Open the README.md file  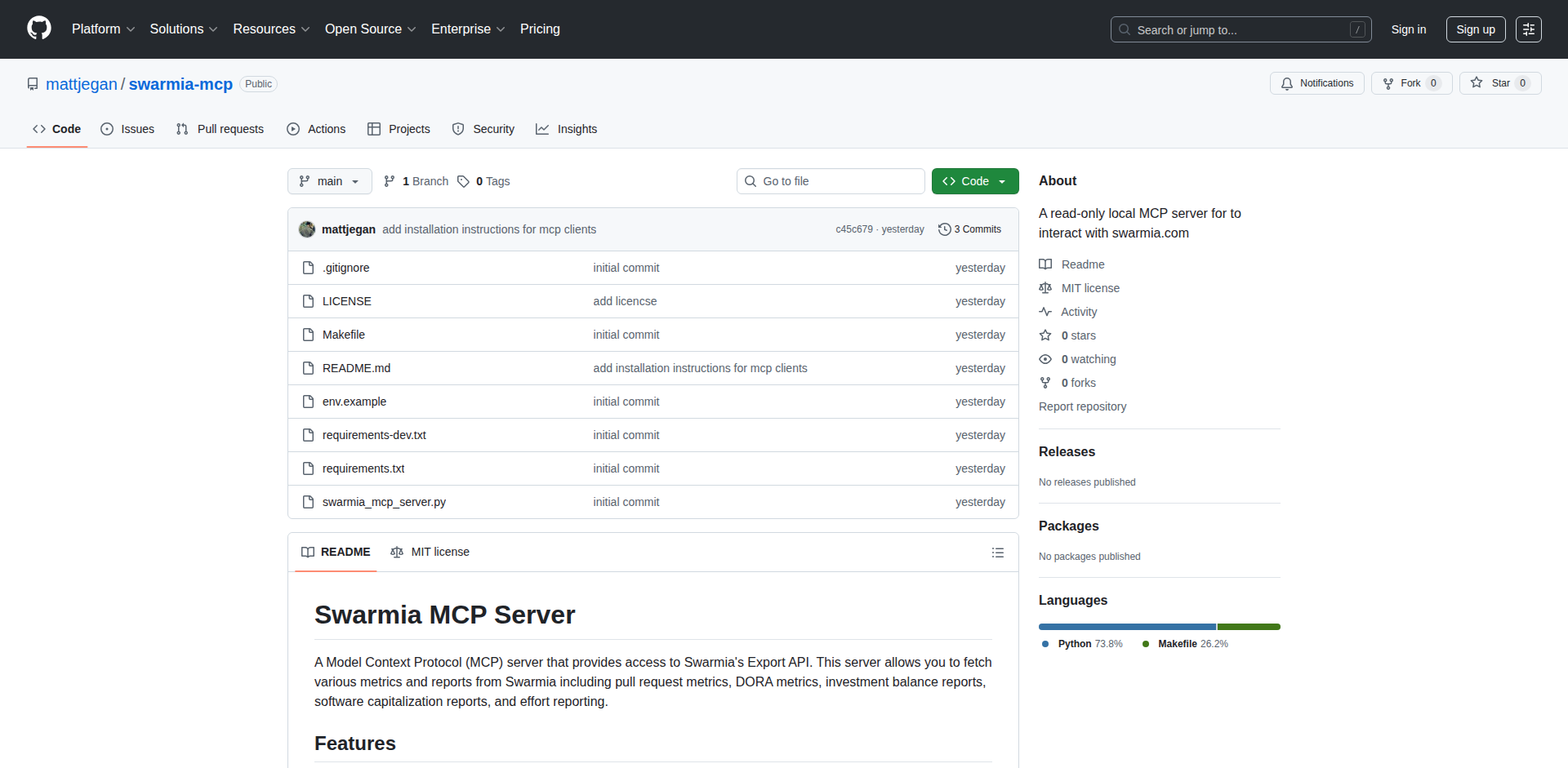point(356,368)
